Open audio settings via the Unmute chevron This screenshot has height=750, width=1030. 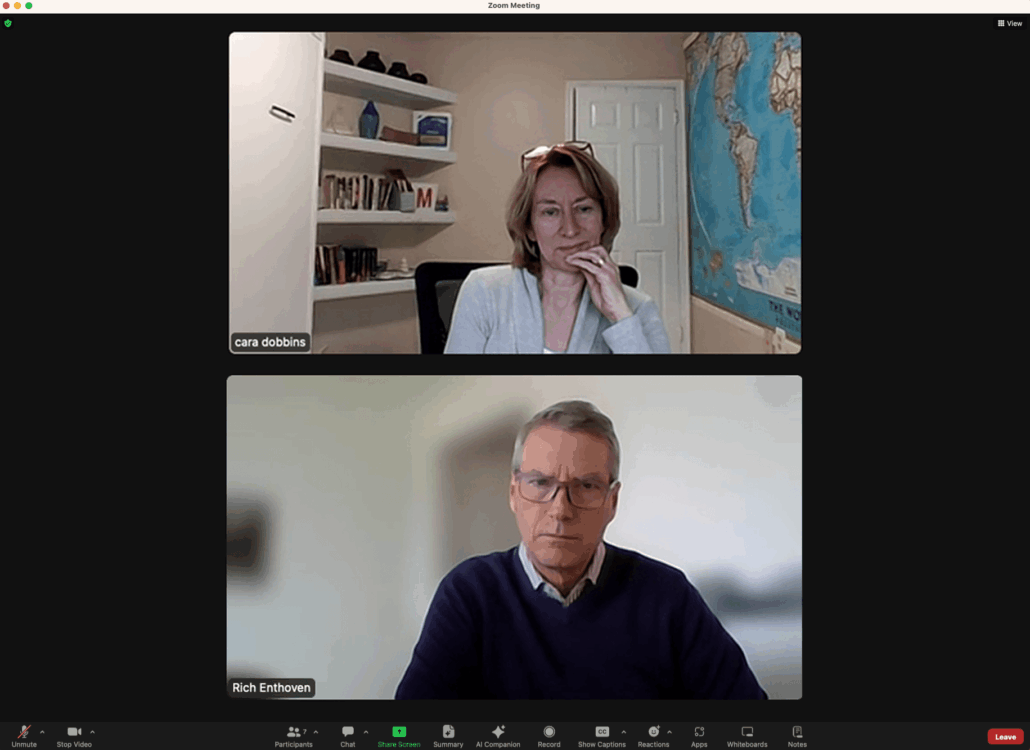click(41, 732)
